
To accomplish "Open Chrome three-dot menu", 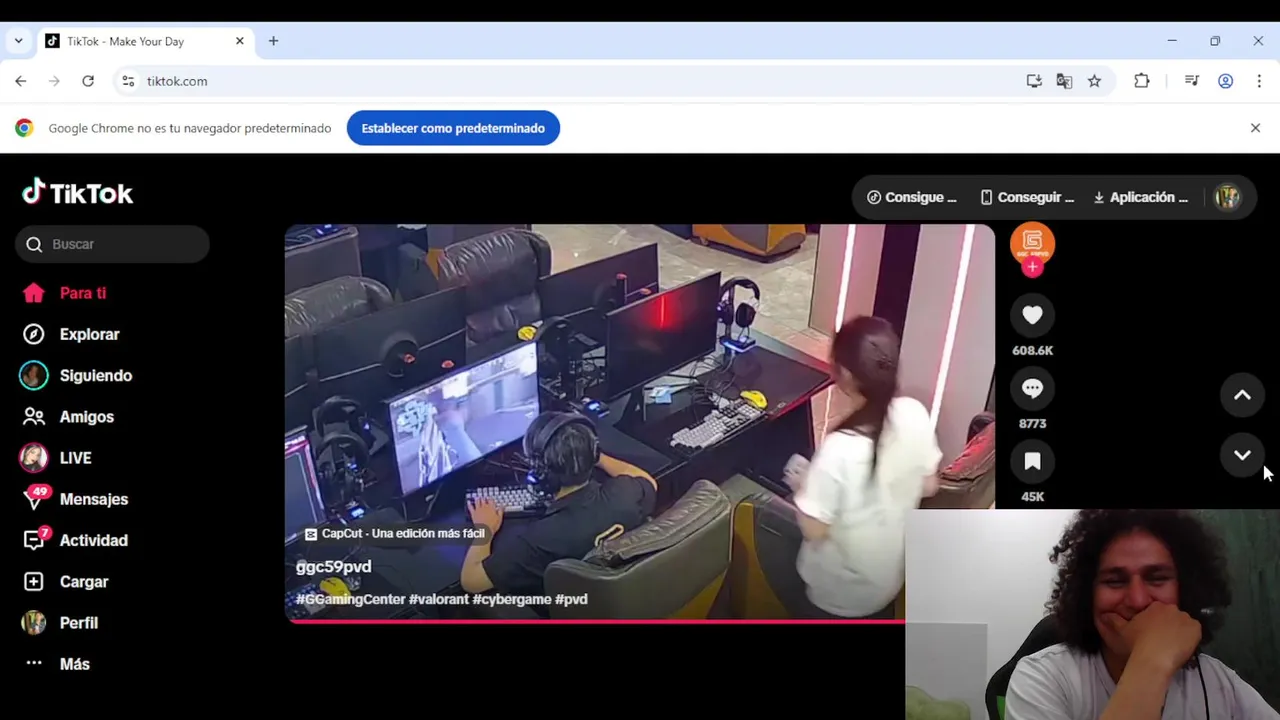I will [x=1259, y=81].
